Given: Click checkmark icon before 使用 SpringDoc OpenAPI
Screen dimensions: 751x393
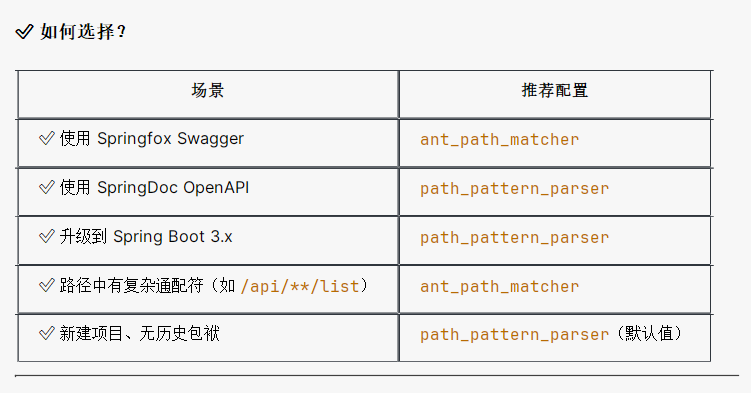Looking at the screenshot, I should tap(46, 187).
